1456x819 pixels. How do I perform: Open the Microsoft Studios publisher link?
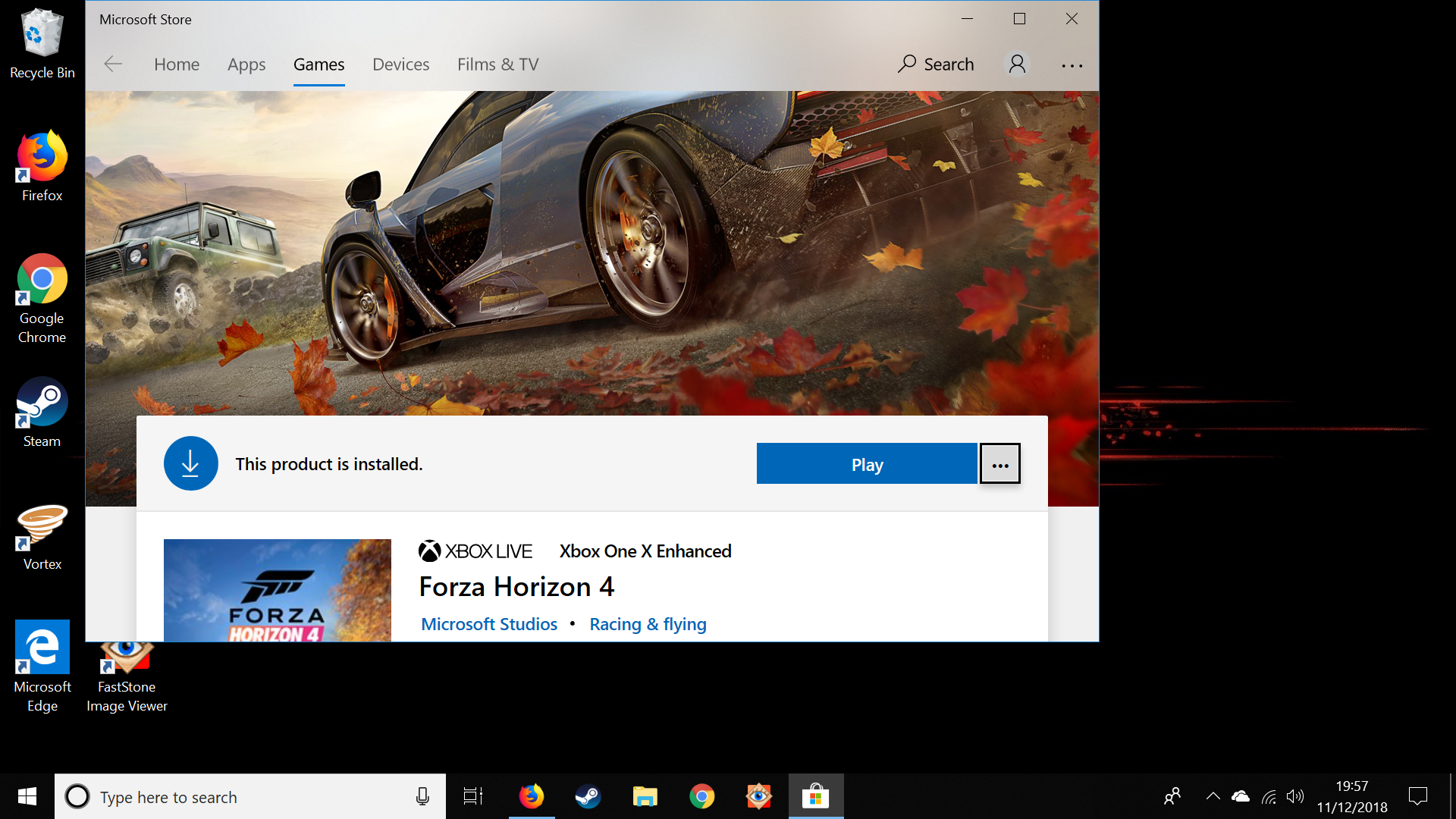pyautogui.click(x=489, y=624)
